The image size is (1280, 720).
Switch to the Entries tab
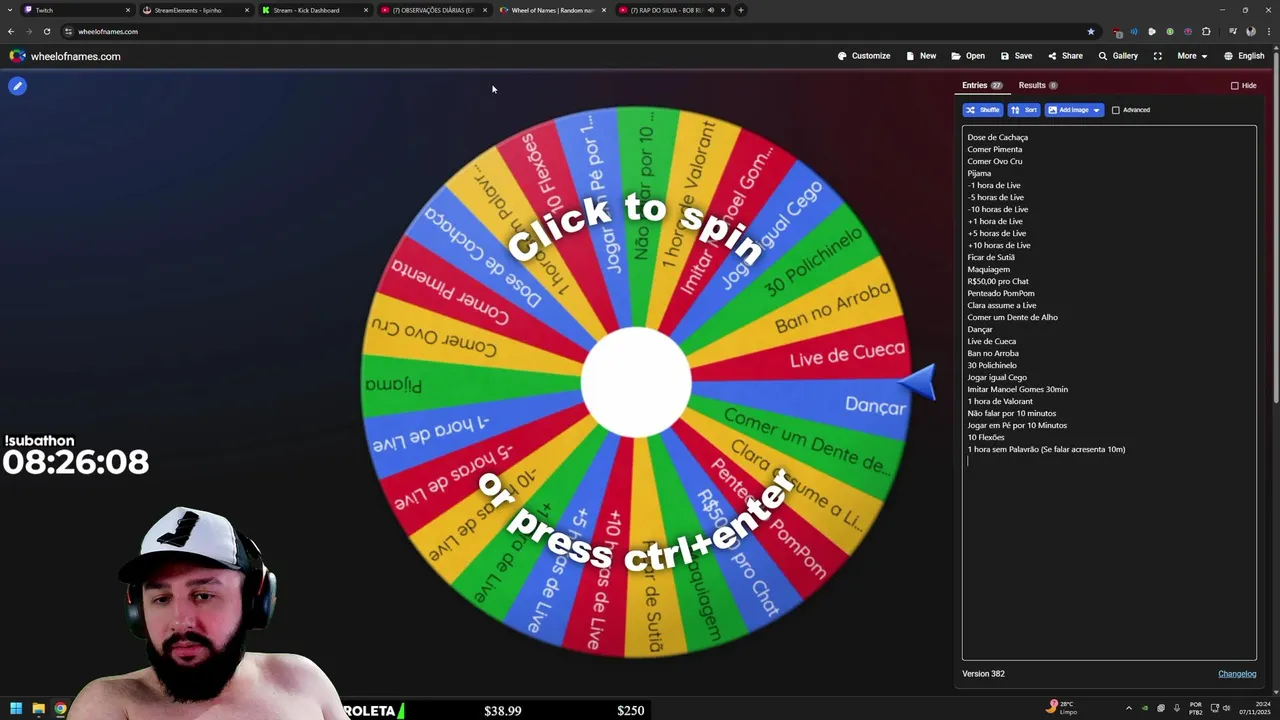(982, 85)
